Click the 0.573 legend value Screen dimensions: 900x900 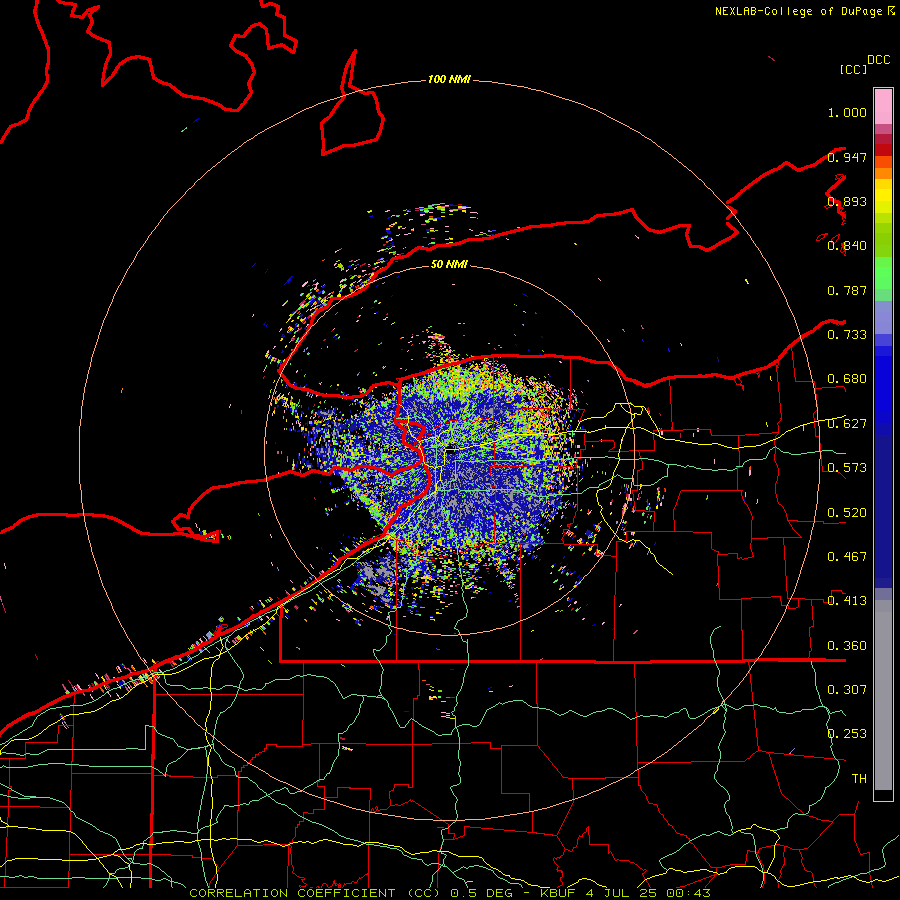pyautogui.click(x=847, y=468)
